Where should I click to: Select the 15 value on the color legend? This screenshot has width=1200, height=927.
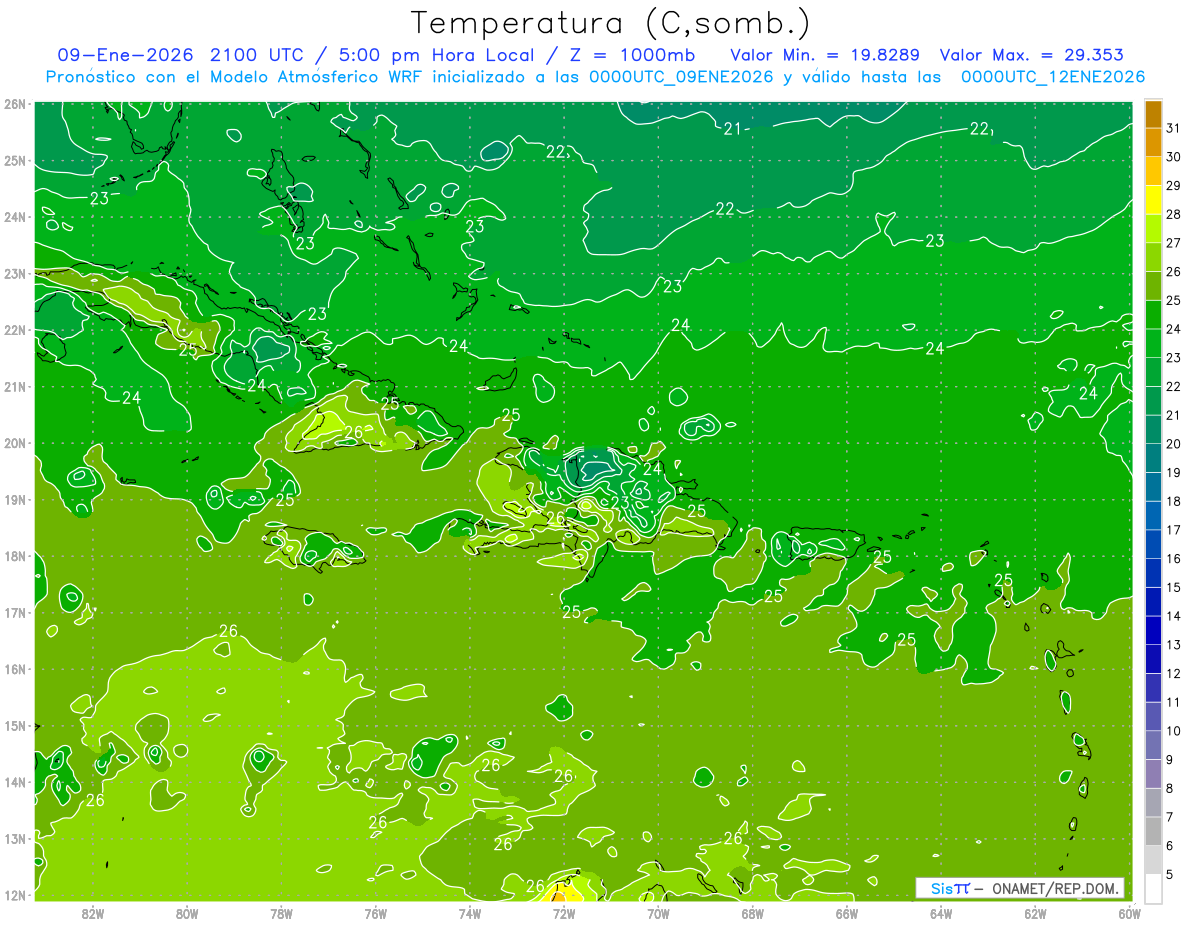point(1173,587)
